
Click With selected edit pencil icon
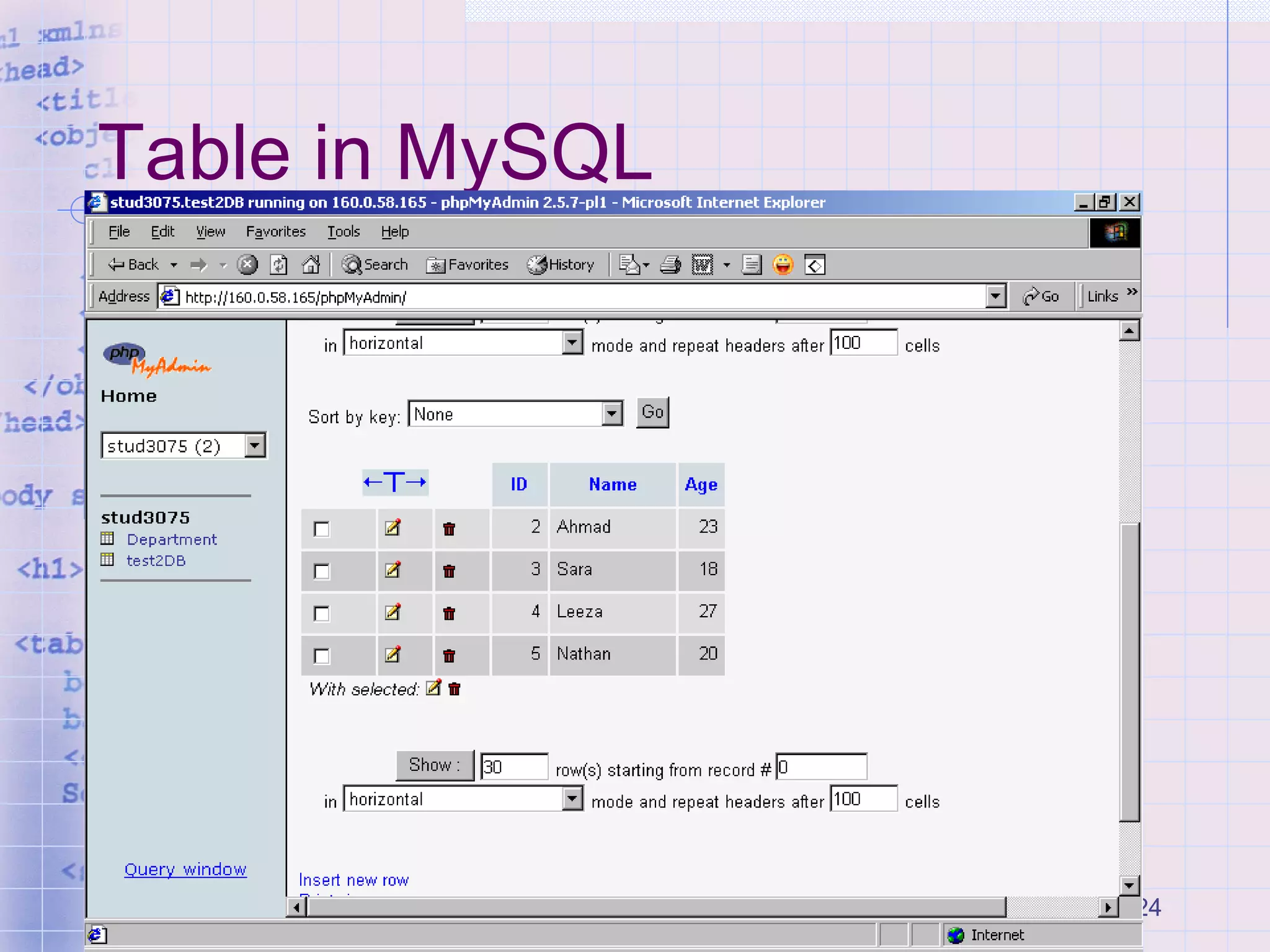tap(433, 688)
